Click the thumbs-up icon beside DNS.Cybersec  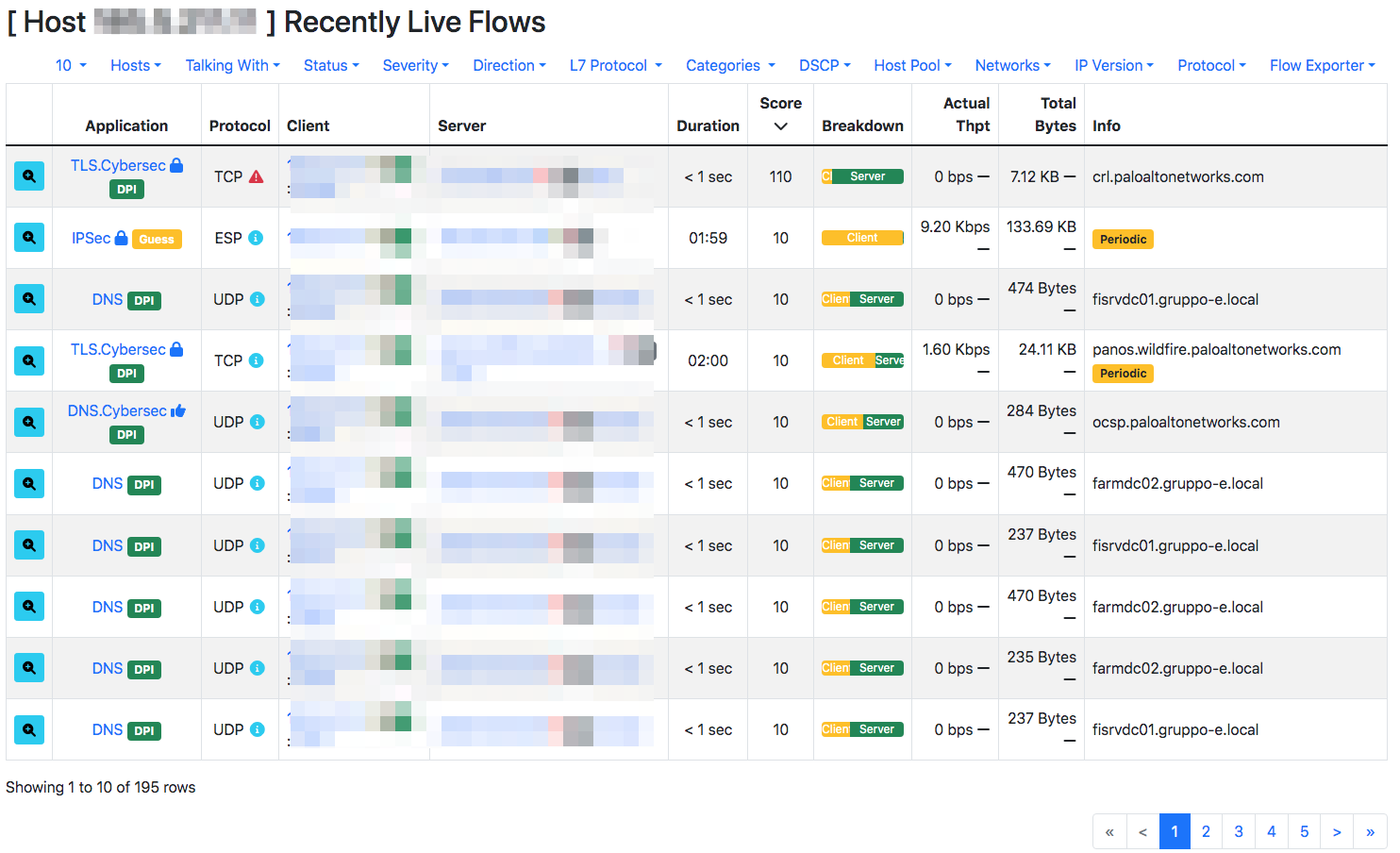point(179,409)
